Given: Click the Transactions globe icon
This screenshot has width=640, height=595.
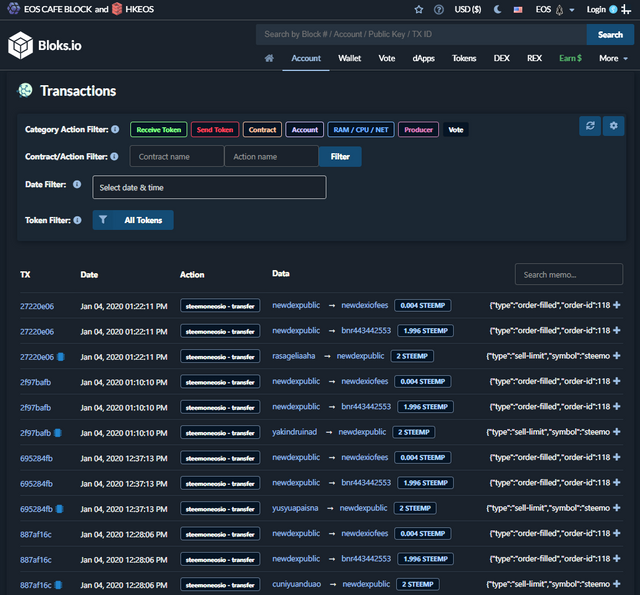Looking at the screenshot, I should coord(25,90).
